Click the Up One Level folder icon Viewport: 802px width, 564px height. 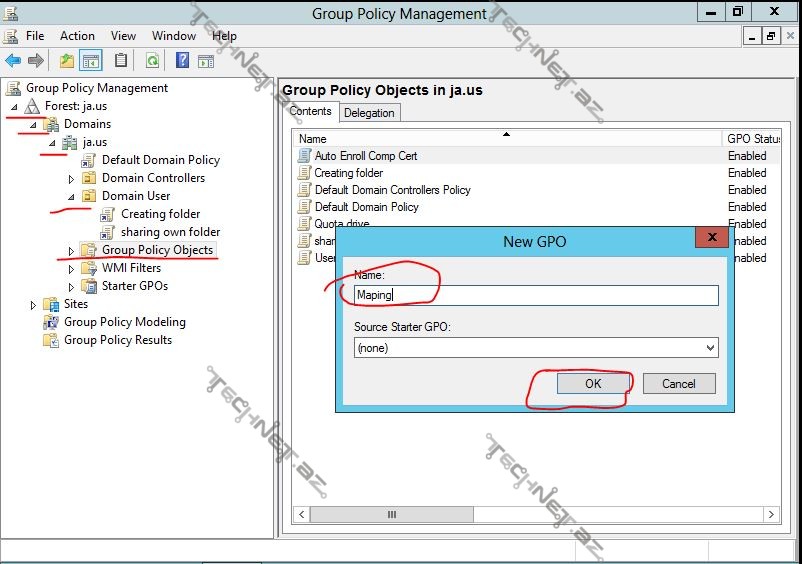click(67, 61)
